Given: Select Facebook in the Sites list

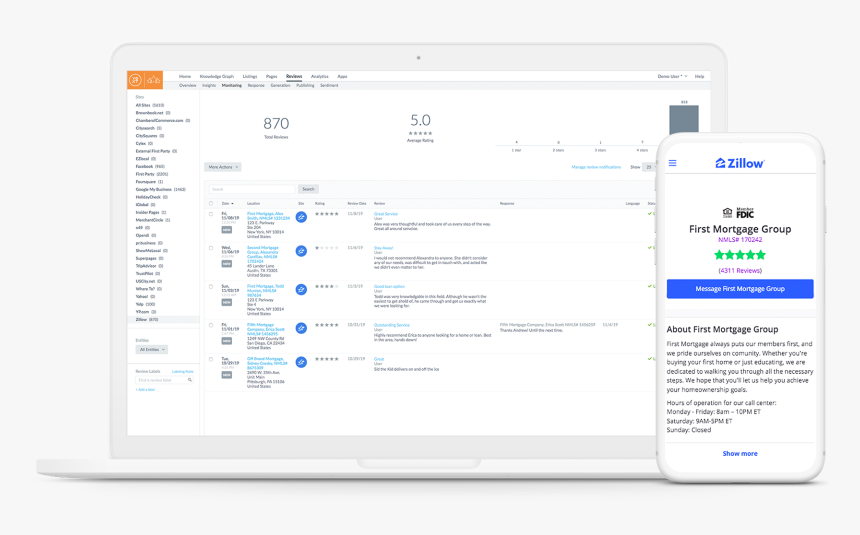Looking at the screenshot, I should (x=150, y=166).
